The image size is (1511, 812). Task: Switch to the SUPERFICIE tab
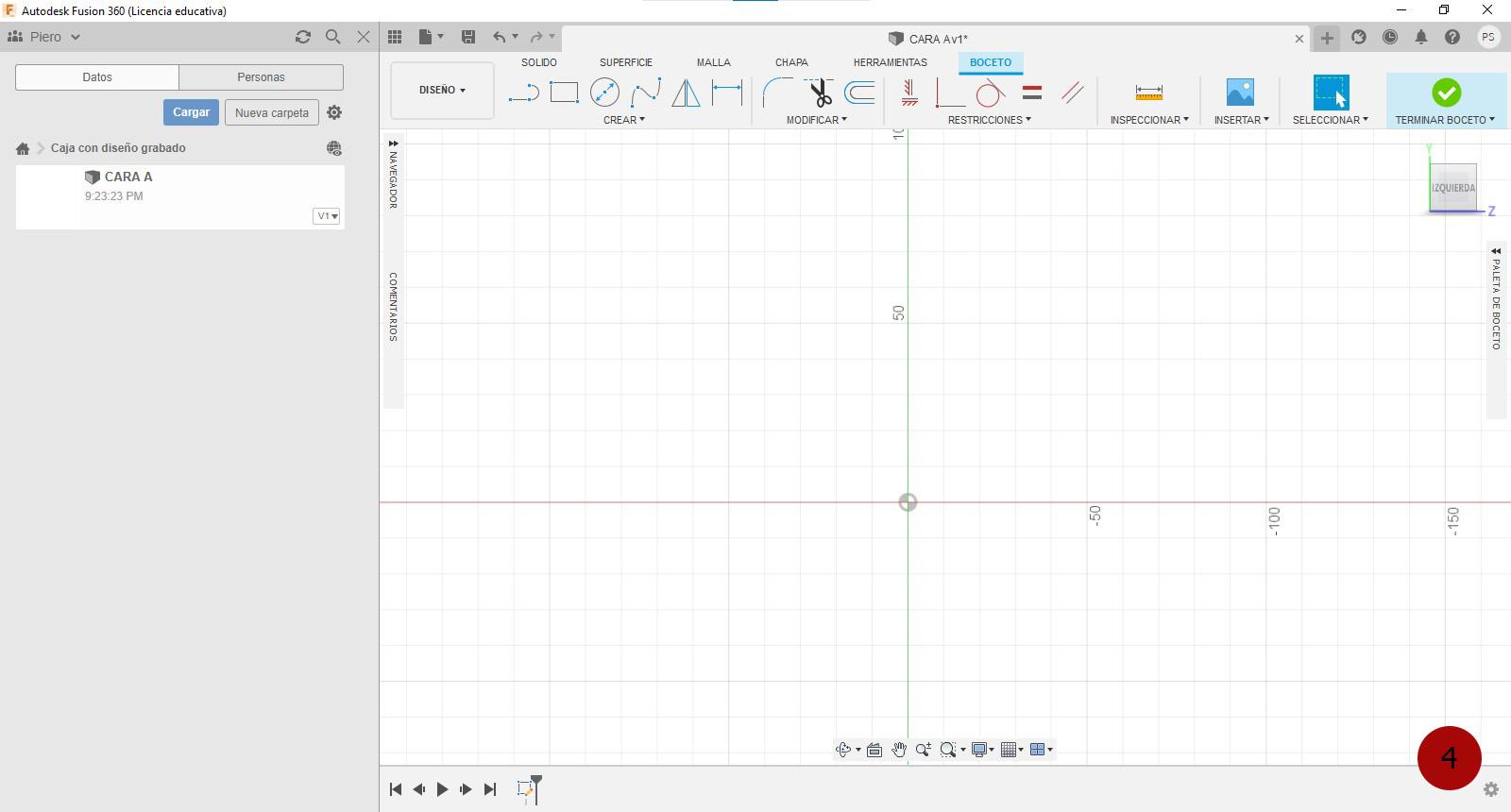click(625, 62)
